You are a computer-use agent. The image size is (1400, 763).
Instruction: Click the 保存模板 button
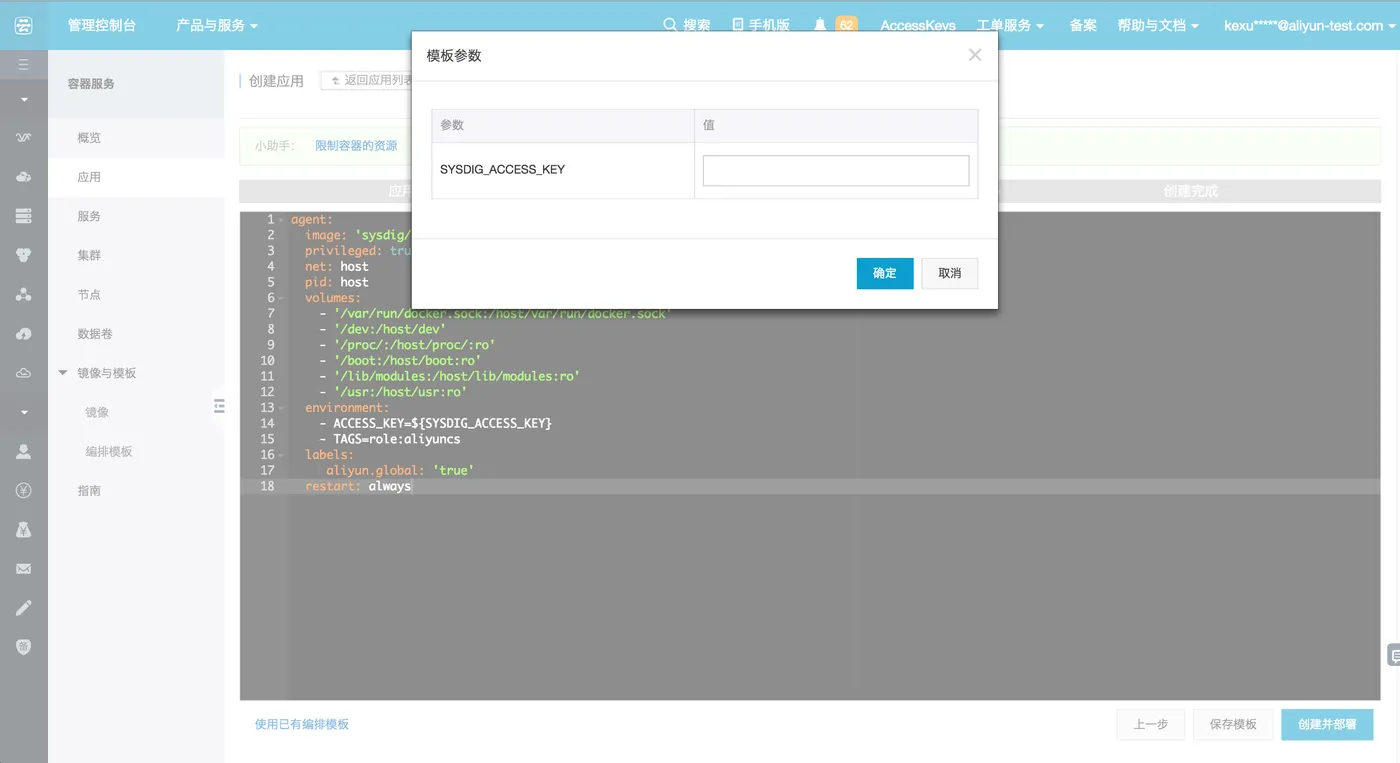coord(1233,725)
